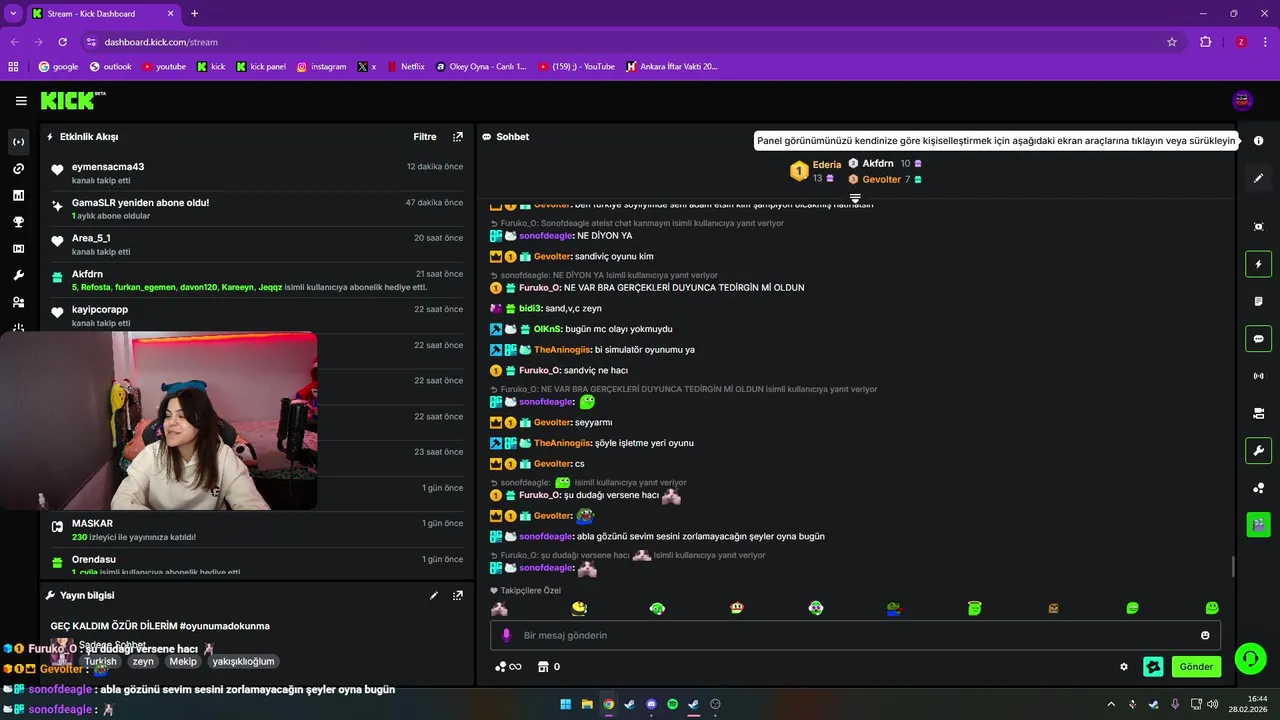Toggle the chat bubble widget in right toolbar
The width and height of the screenshot is (1280, 720).
1259,339
